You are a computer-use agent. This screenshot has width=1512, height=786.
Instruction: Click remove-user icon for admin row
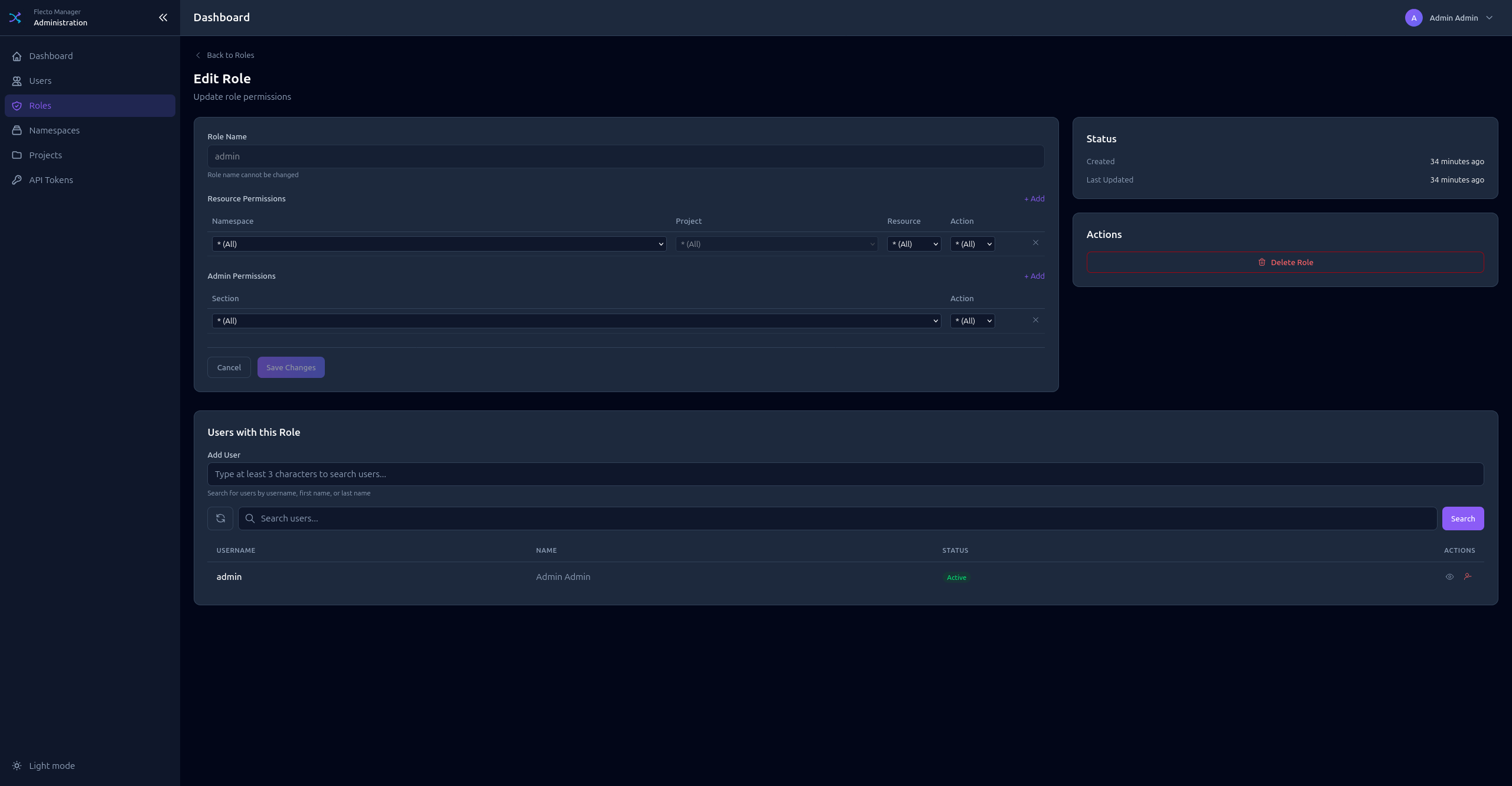[x=1468, y=576]
